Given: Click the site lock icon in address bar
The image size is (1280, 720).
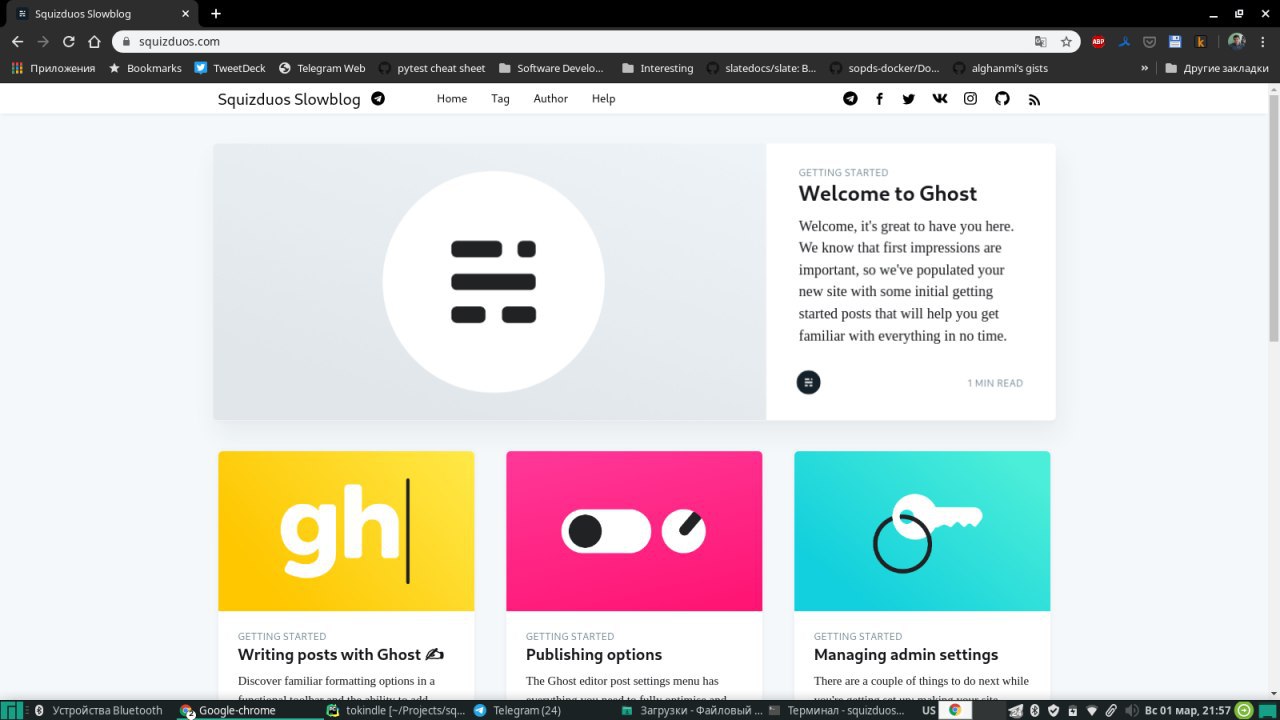Looking at the screenshot, I should point(127,42).
